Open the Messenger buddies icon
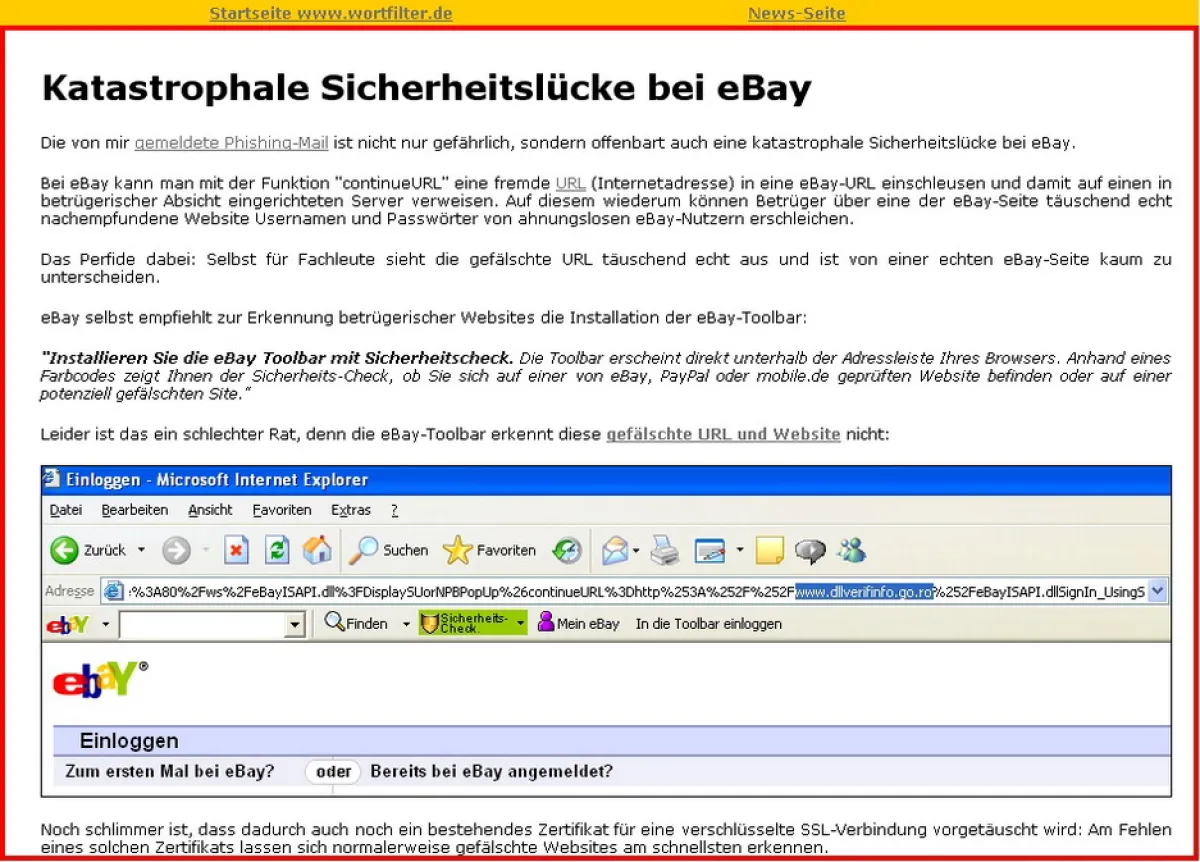Viewport: 1200px width, 862px height. coord(852,550)
